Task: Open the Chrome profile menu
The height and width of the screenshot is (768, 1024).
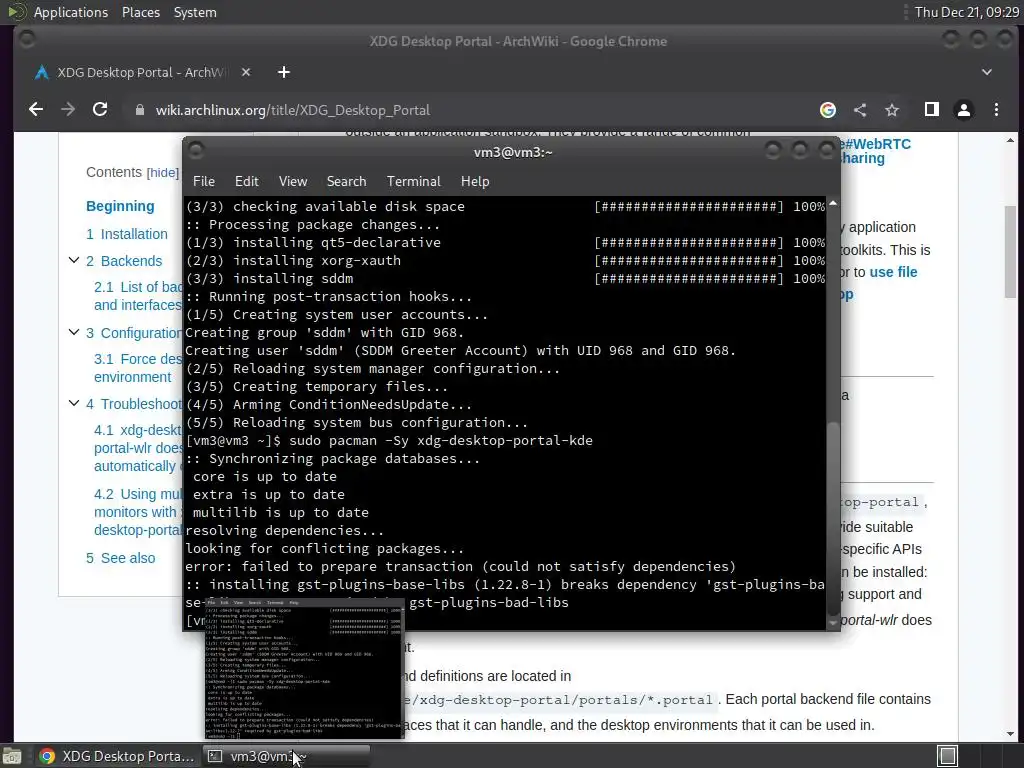Action: [x=963, y=110]
